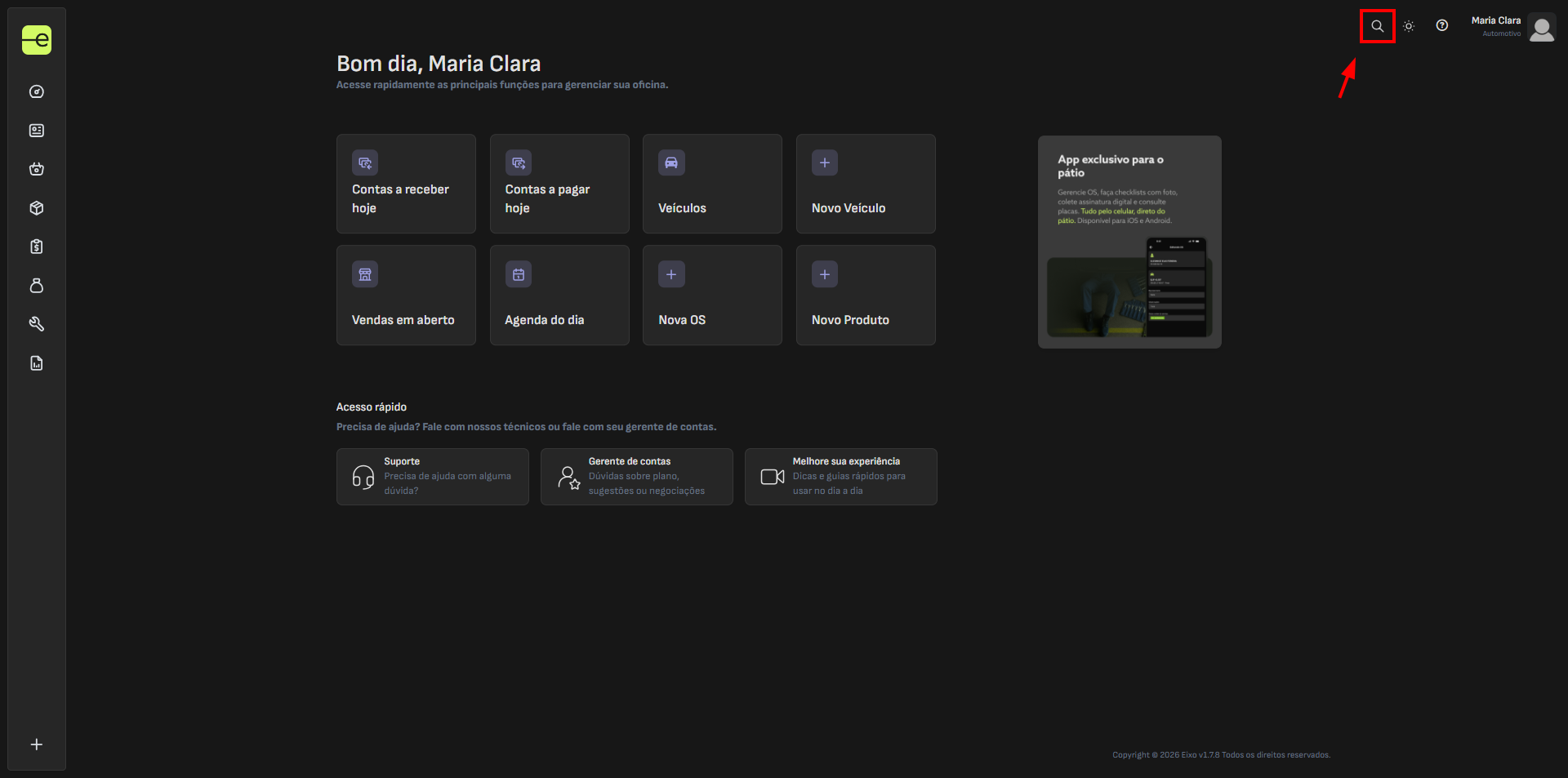Open the money bag icon in sidebar
This screenshot has height=778, width=1568.
[x=37, y=286]
